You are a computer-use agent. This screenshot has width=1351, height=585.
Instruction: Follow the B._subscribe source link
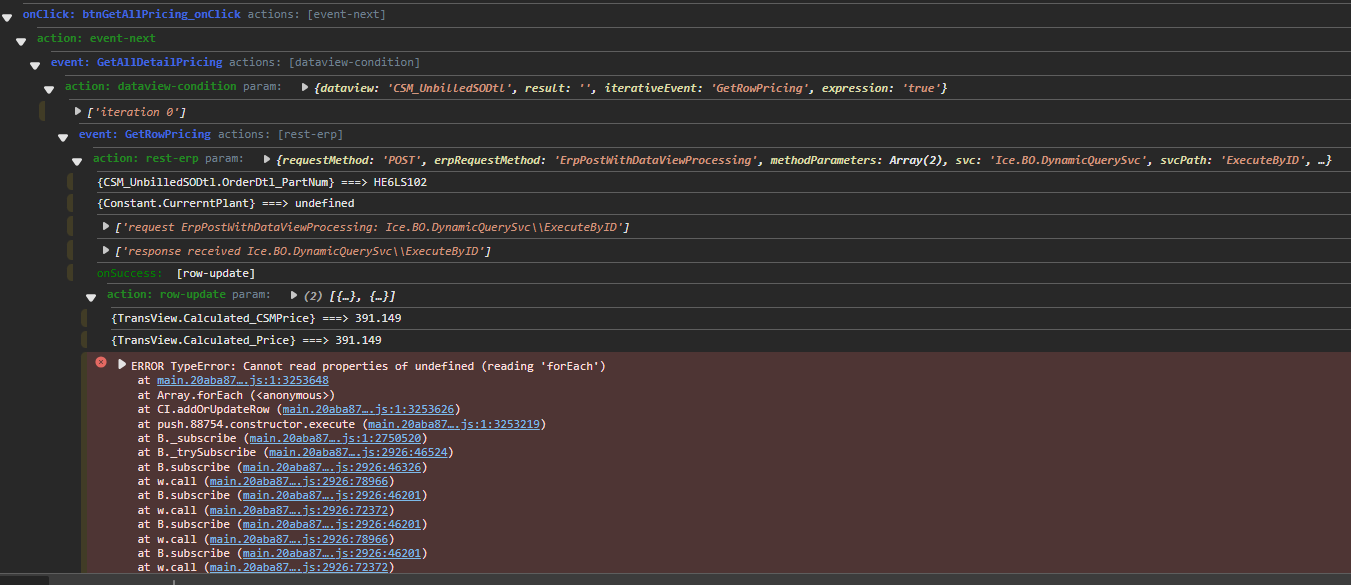pyautogui.click(x=336, y=438)
